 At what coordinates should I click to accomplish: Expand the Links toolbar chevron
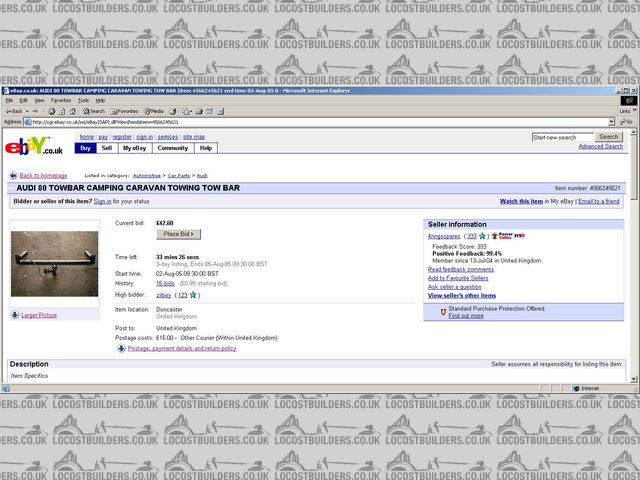[x=634, y=111]
